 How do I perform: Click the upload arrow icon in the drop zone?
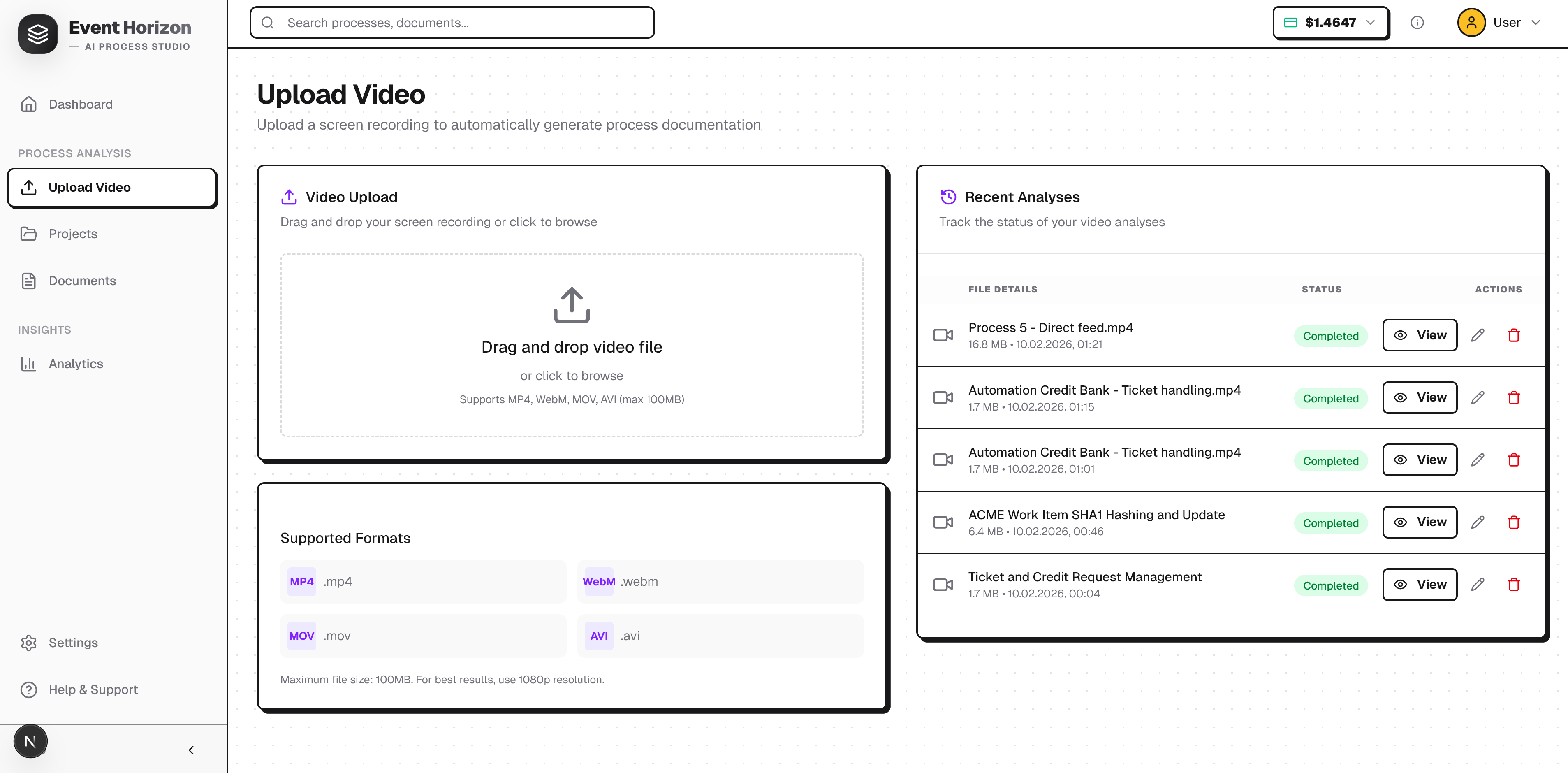pos(571,304)
